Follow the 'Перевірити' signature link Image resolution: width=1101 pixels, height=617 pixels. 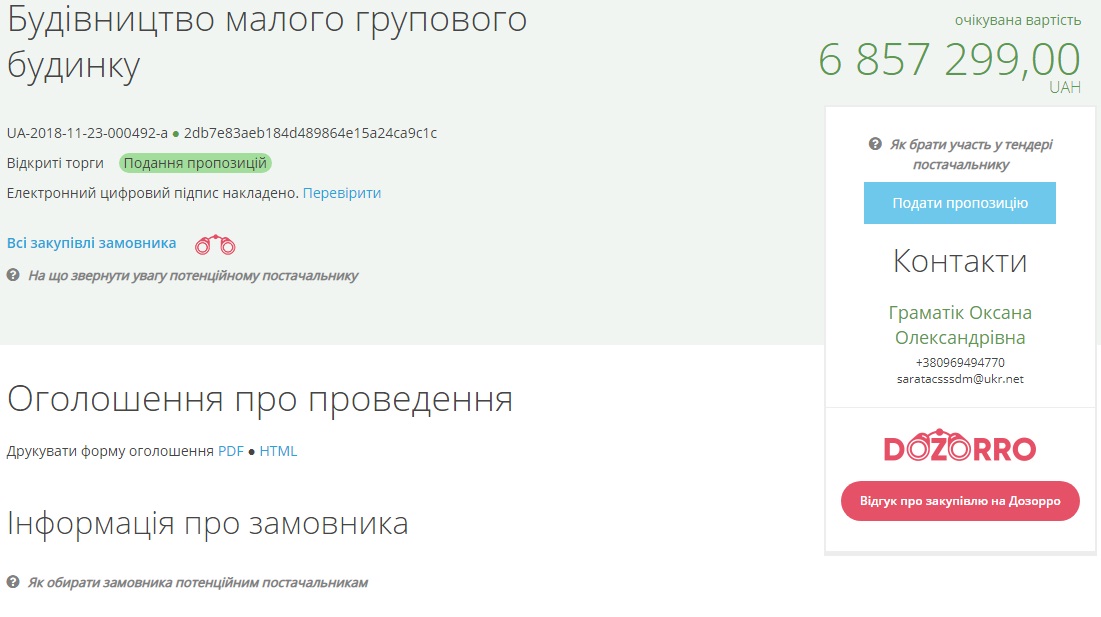coord(342,193)
